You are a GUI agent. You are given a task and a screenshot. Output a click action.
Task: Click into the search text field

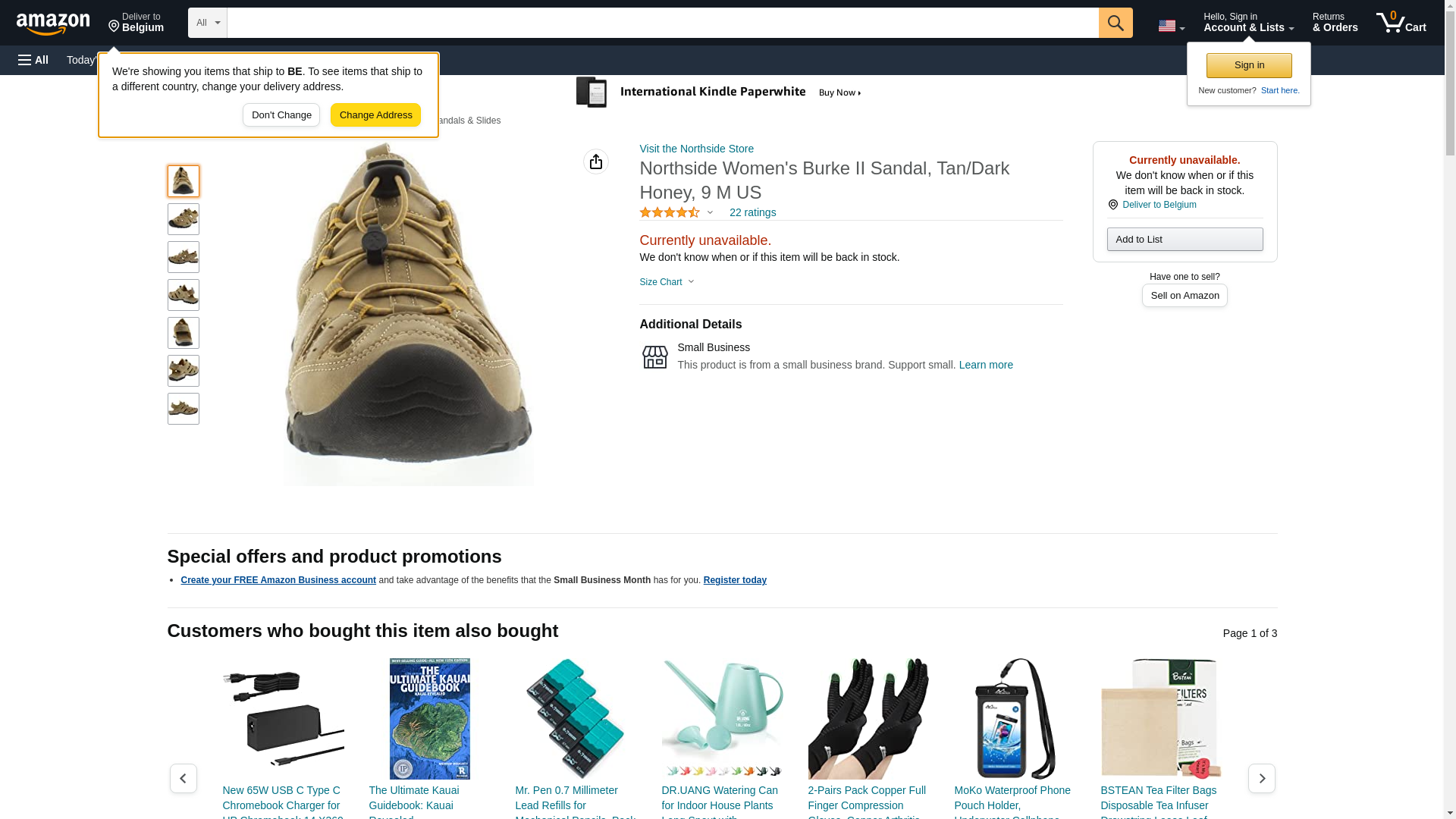662,23
